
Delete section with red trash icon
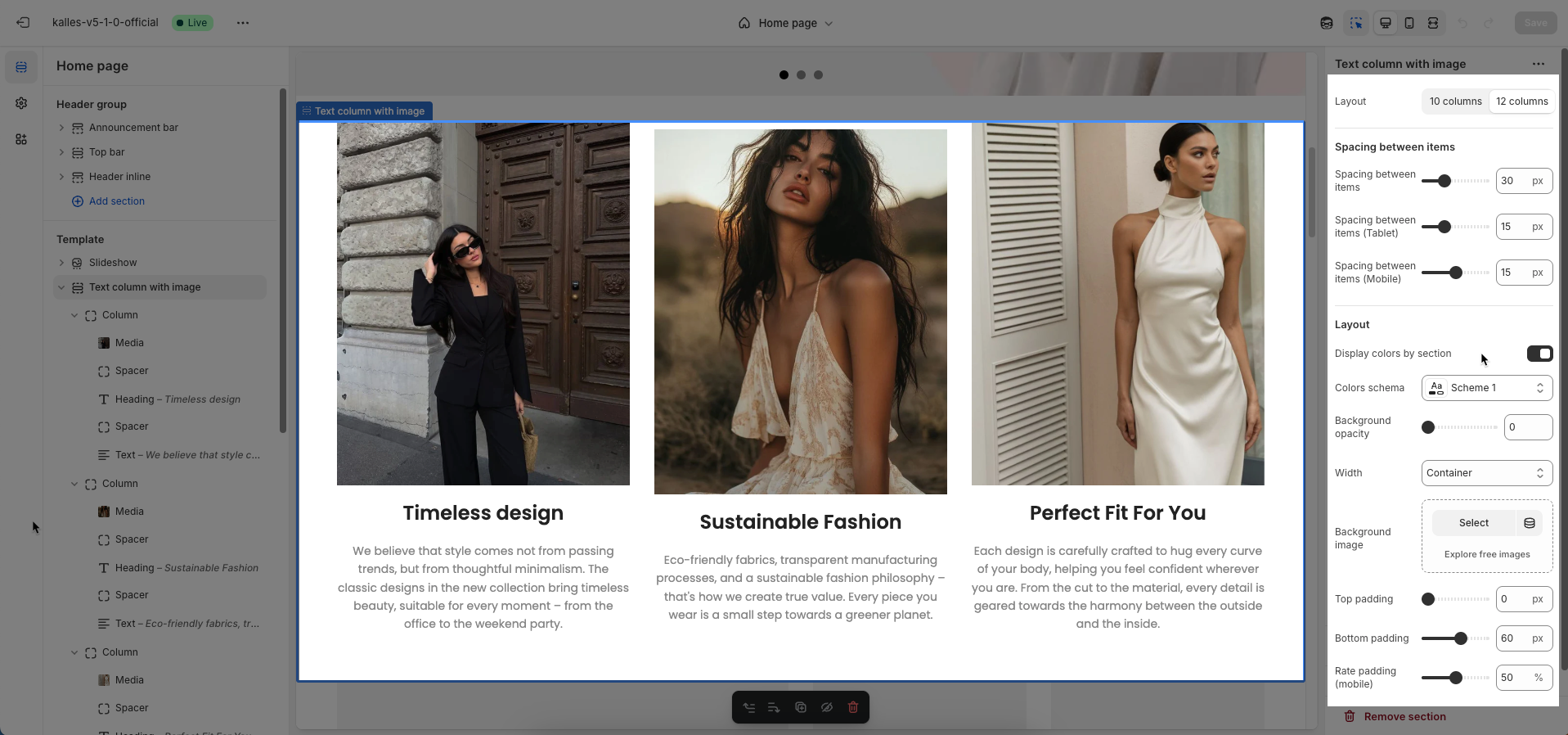tap(853, 707)
